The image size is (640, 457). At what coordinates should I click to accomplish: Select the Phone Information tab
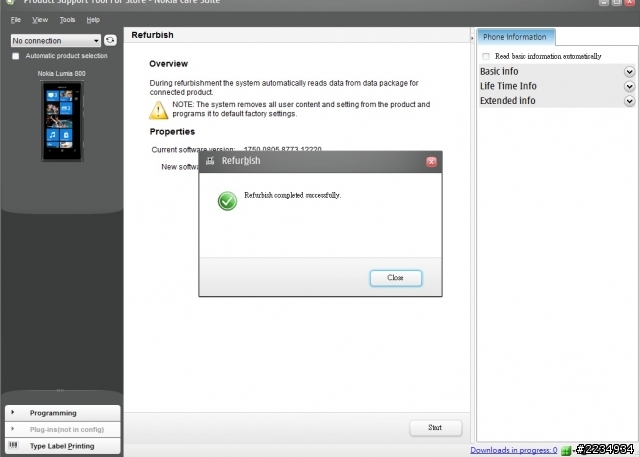click(516, 37)
